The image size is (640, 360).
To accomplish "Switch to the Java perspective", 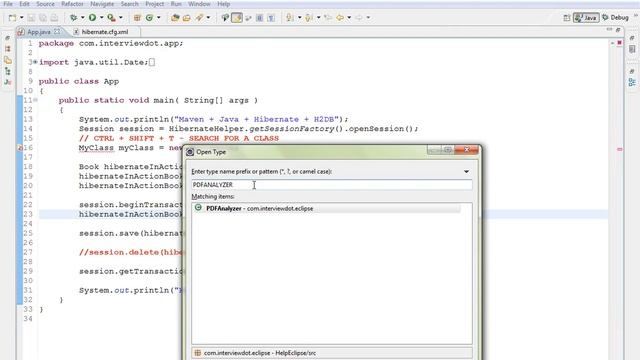I will [586, 18].
